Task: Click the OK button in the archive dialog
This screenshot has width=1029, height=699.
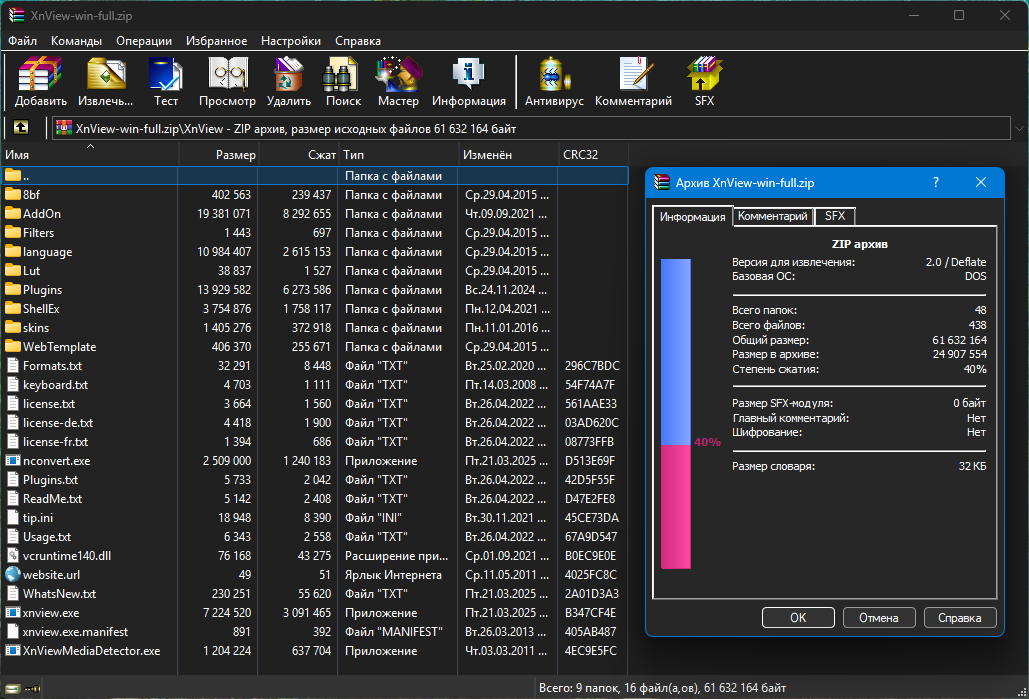Action: click(x=798, y=618)
